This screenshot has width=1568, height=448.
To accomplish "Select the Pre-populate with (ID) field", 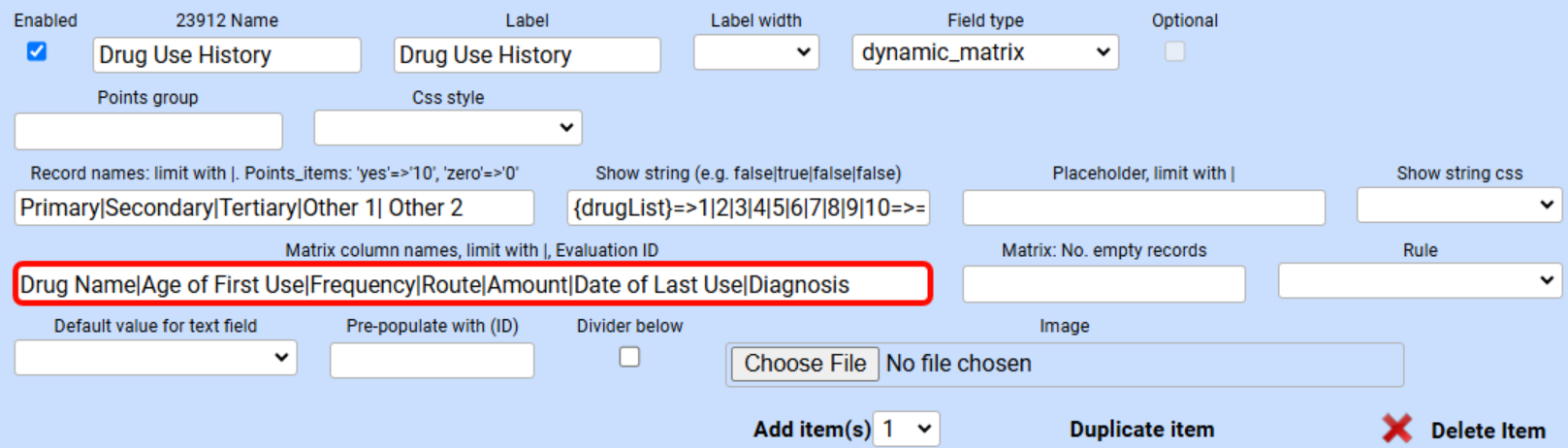I will tap(432, 361).
